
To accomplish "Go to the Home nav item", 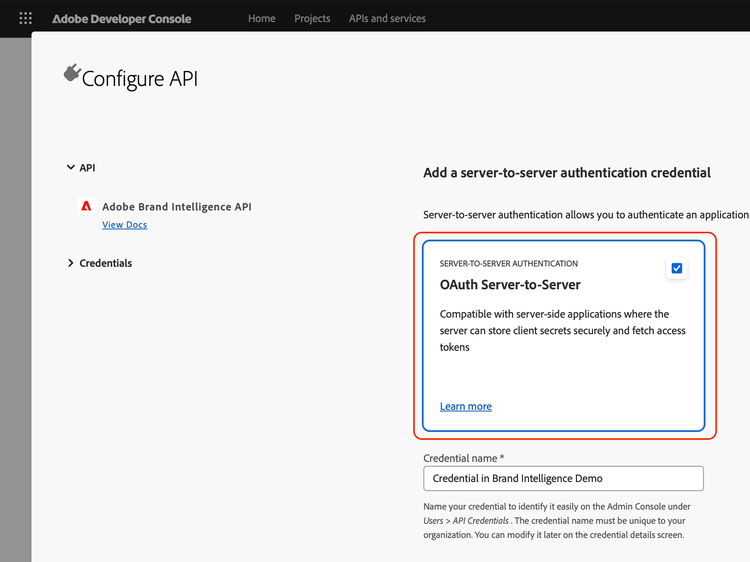I will [262, 19].
